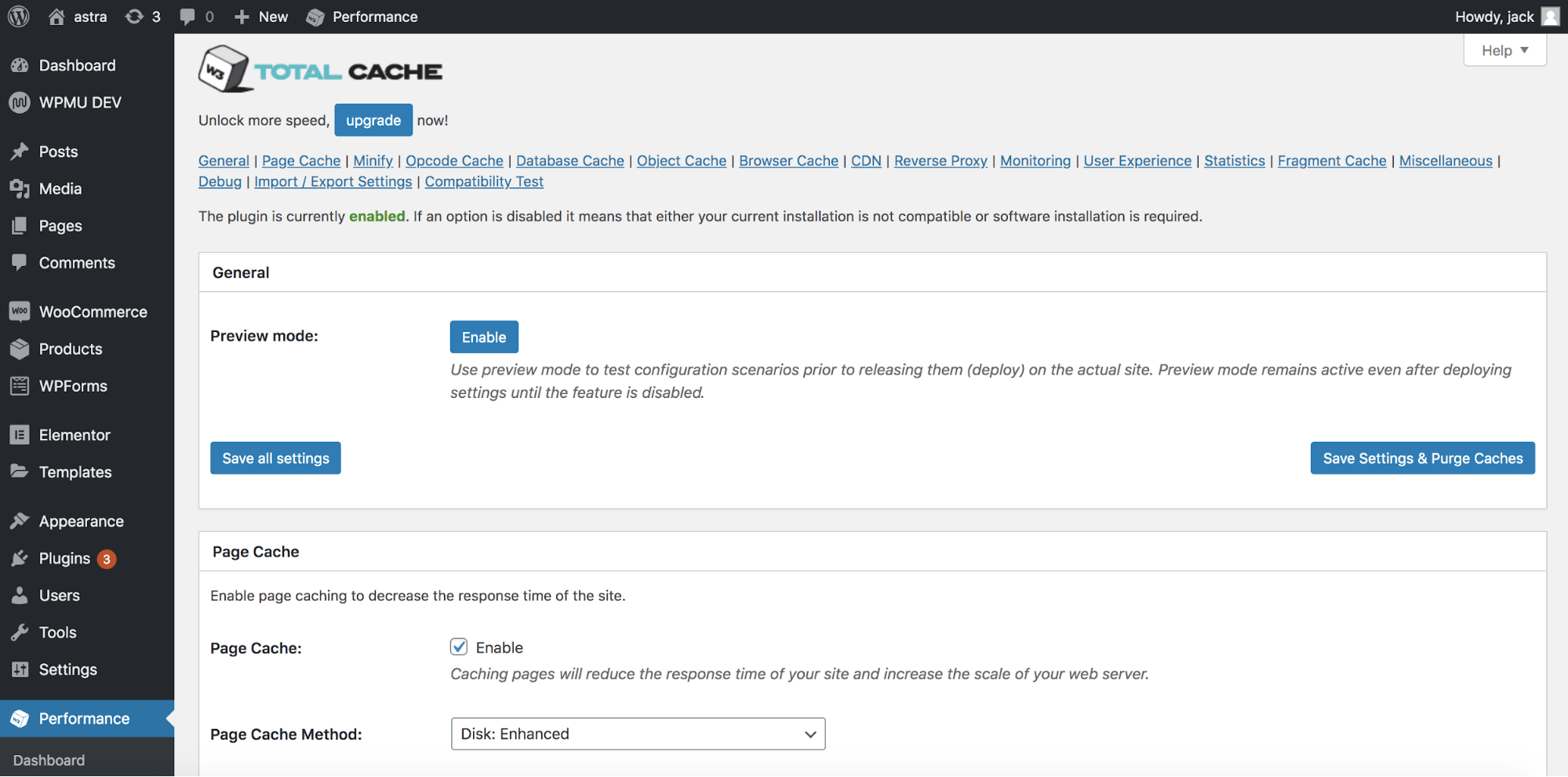Screen dimensions: 1568x777
Task: Open Performance cube icon in admin bar
Action: pos(315,16)
